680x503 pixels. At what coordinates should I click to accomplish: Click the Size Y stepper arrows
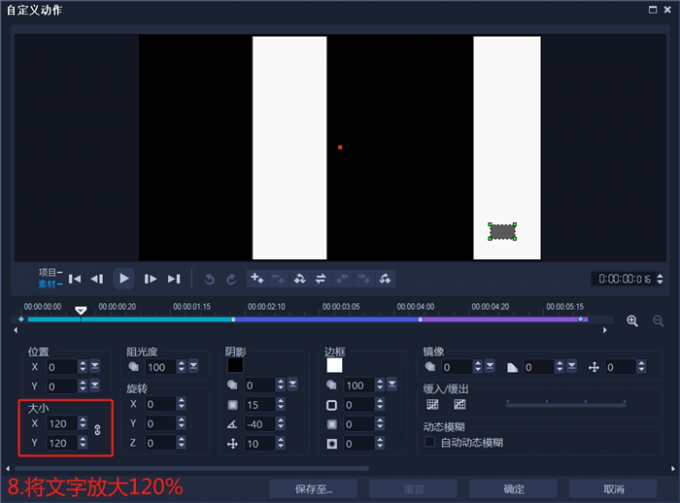pyautogui.click(x=82, y=442)
